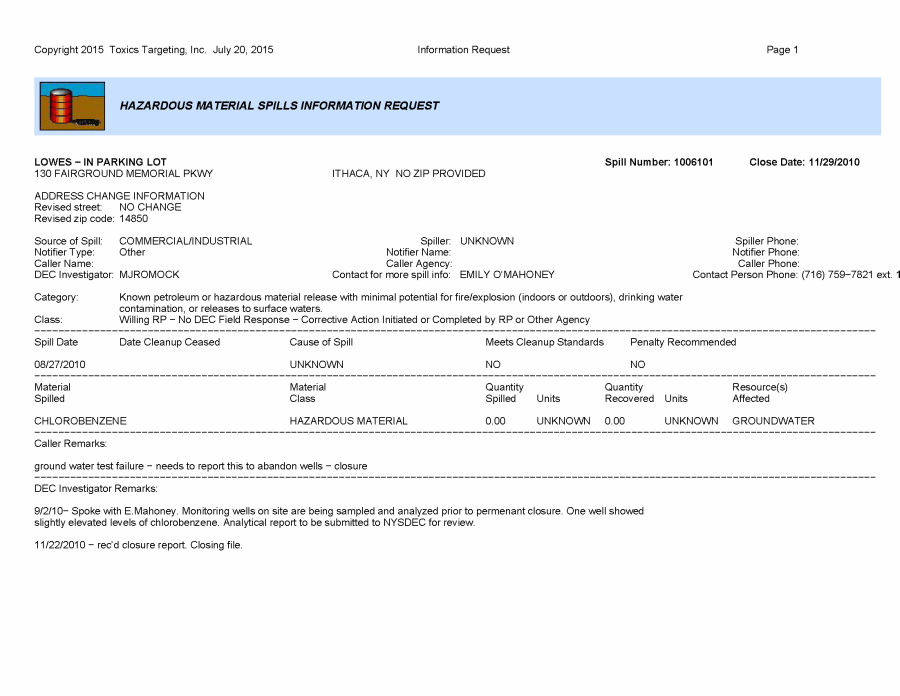Screen dimensions: 900x696
Task: Click HAZARDOUS MATERIAL under Material Class
Action: click(348, 421)
